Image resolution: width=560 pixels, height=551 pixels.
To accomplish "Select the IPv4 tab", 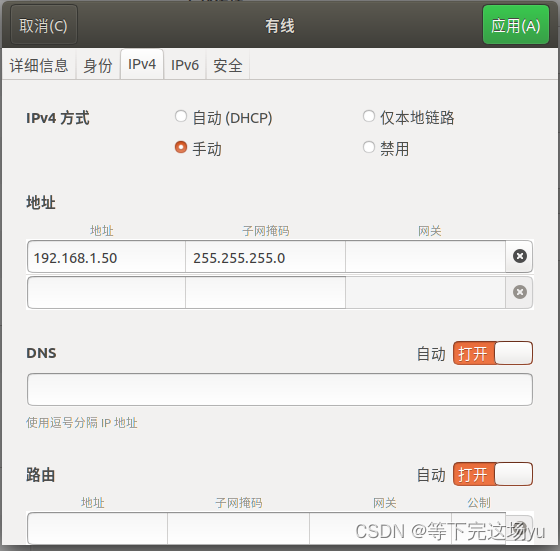I will coord(142,65).
